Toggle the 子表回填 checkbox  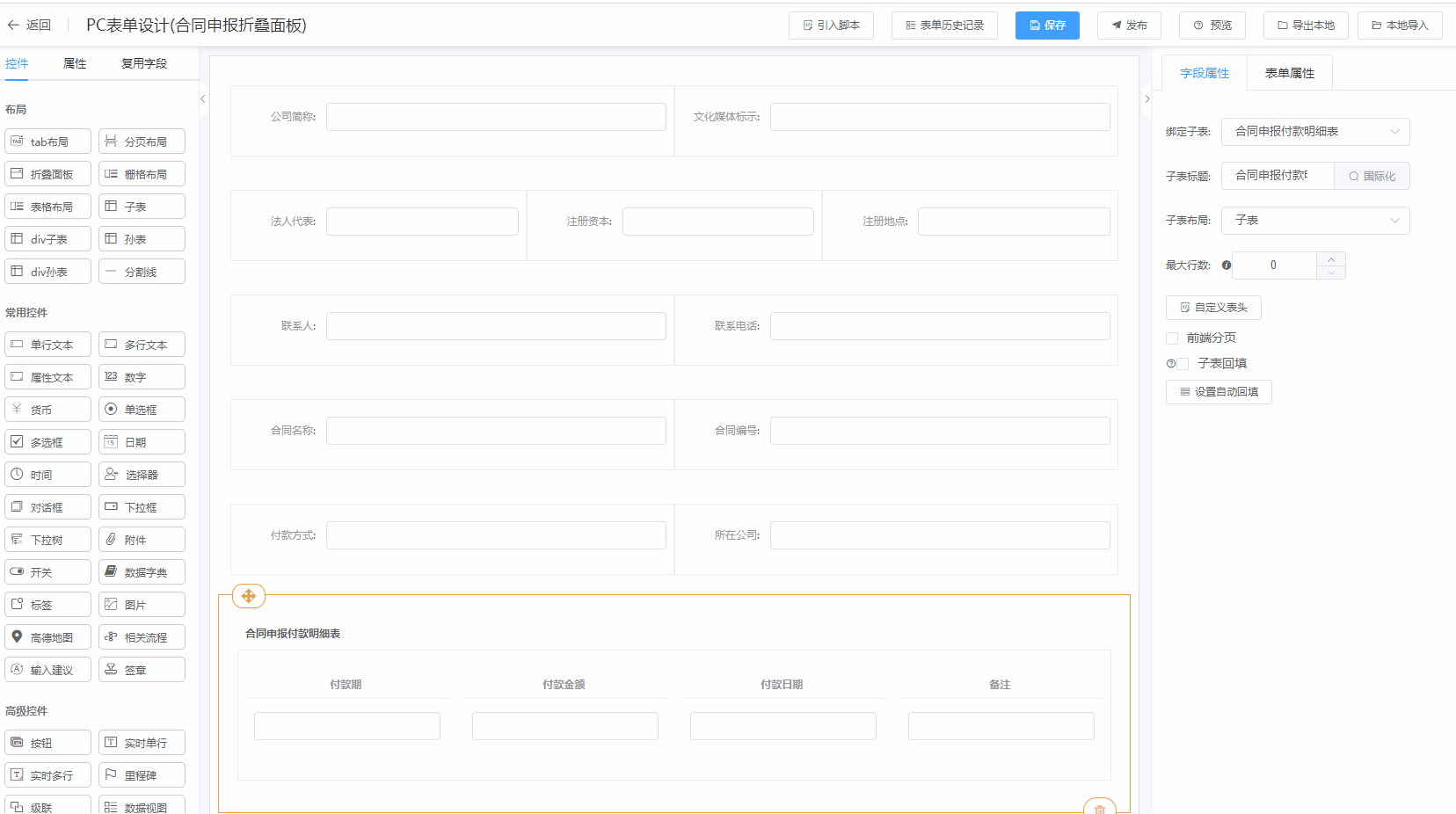tap(1183, 364)
